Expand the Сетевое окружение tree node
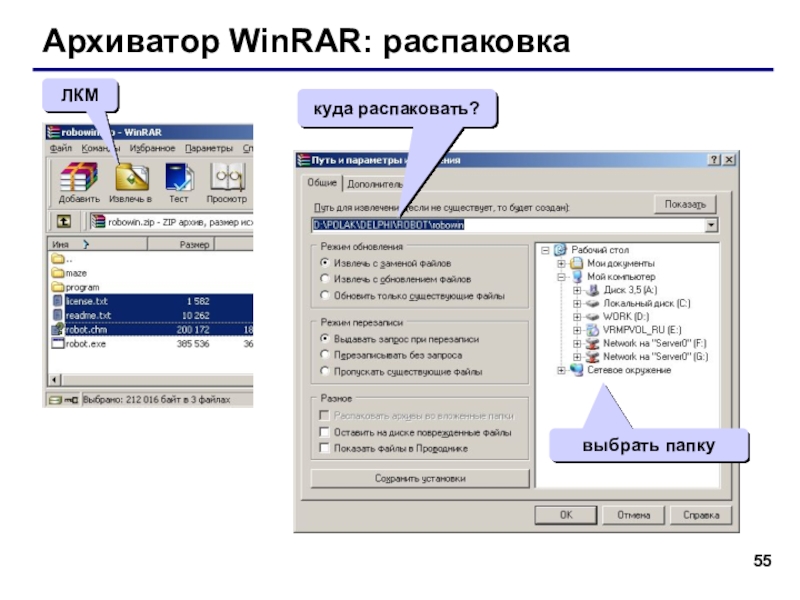800x600 pixels. [x=561, y=370]
